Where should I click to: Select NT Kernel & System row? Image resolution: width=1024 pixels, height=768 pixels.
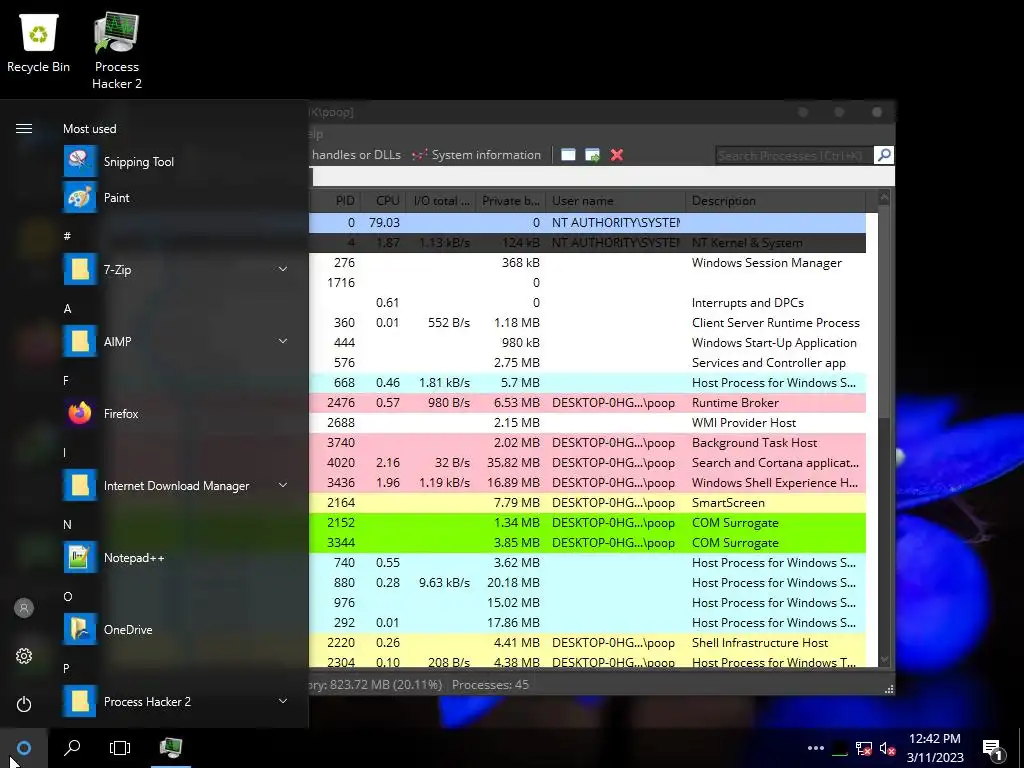tap(588, 242)
